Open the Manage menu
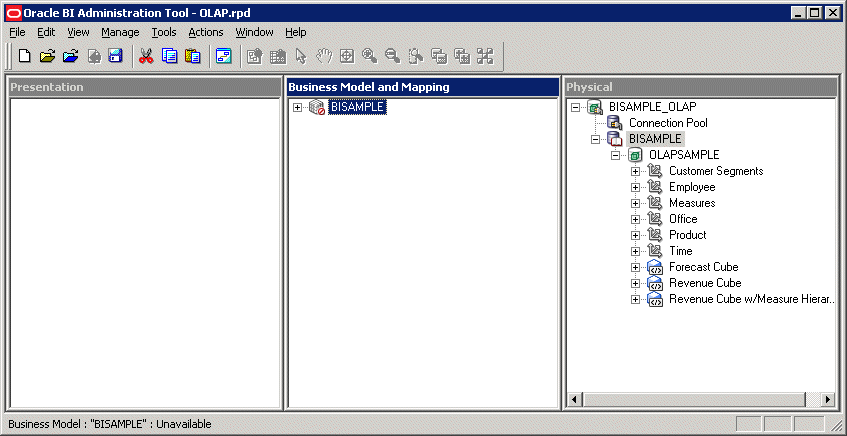This screenshot has height=436, width=847. [120, 32]
